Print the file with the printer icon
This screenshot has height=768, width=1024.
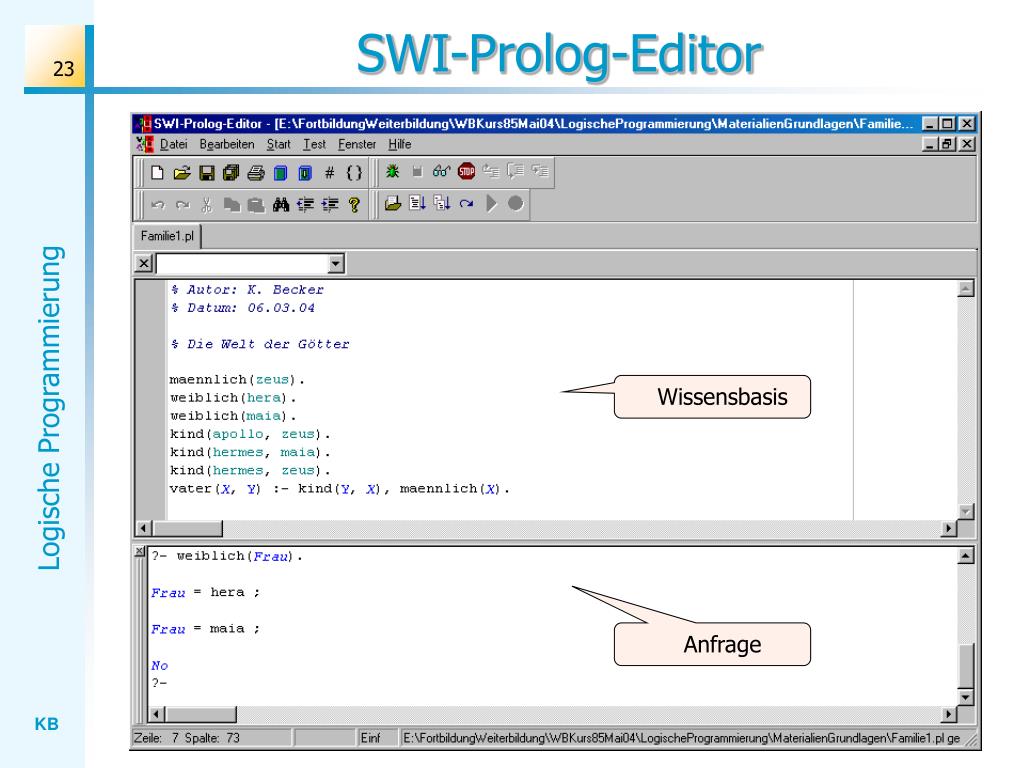(256, 173)
